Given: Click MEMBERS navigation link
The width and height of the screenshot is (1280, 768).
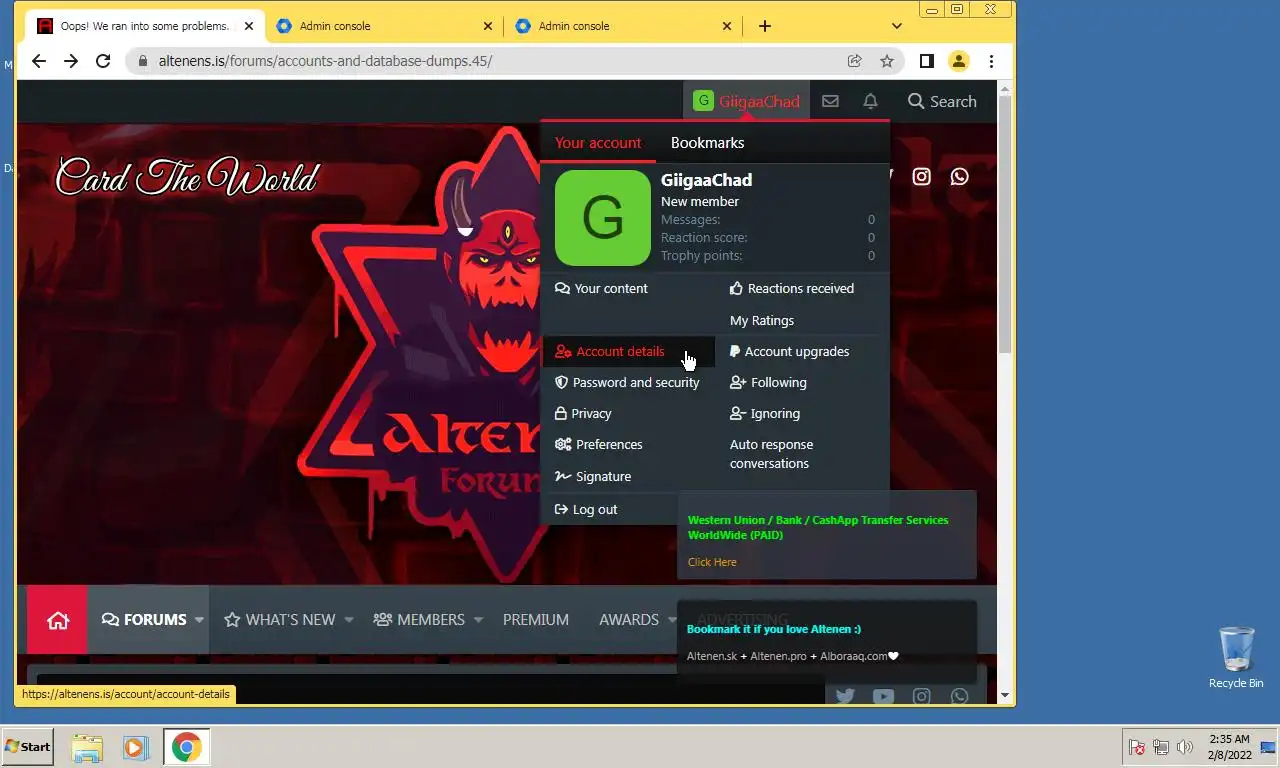Looking at the screenshot, I should click(419, 620).
